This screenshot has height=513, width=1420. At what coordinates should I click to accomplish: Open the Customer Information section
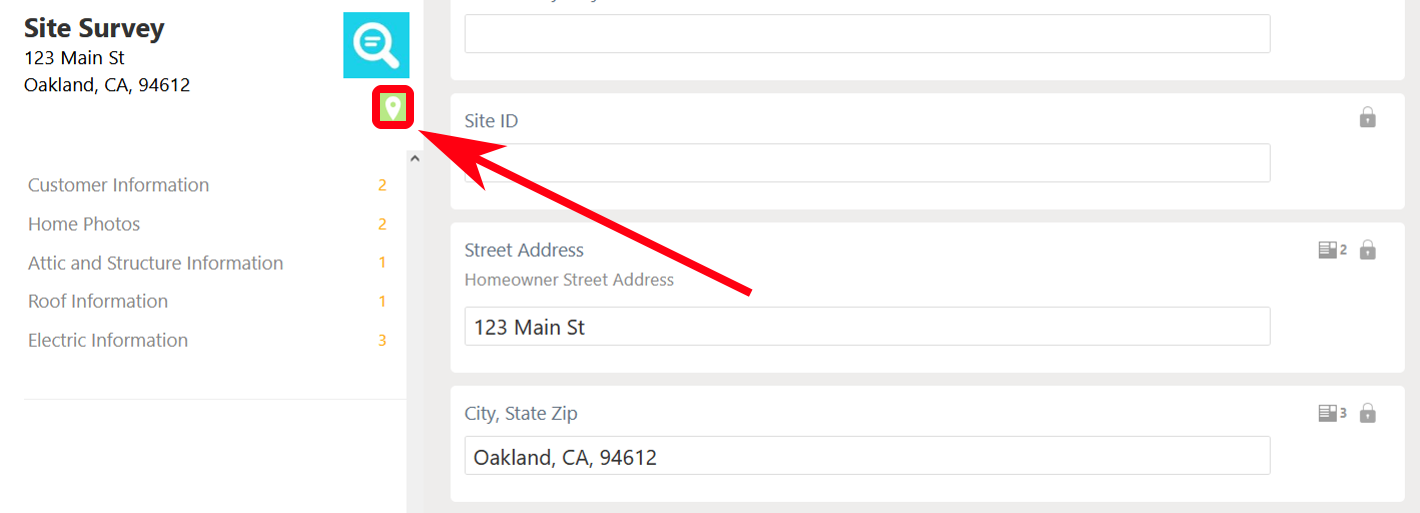tap(118, 185)
